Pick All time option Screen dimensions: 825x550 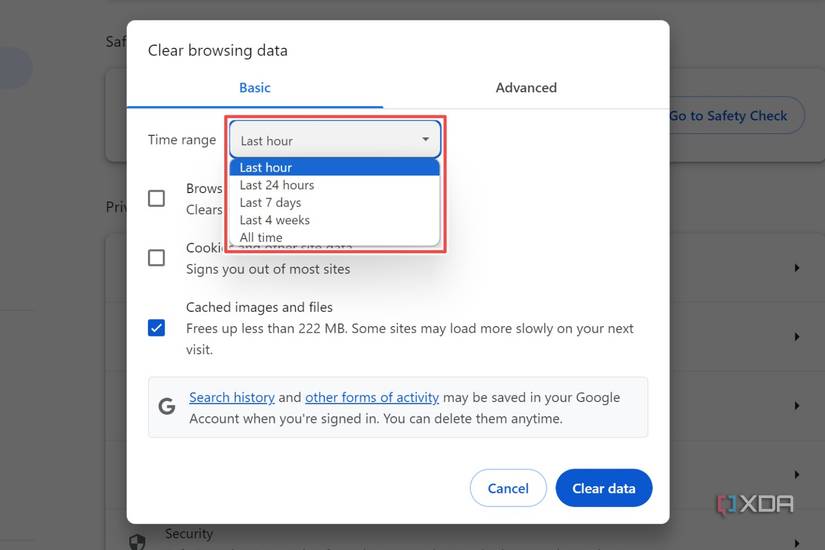tap(335, 237)
